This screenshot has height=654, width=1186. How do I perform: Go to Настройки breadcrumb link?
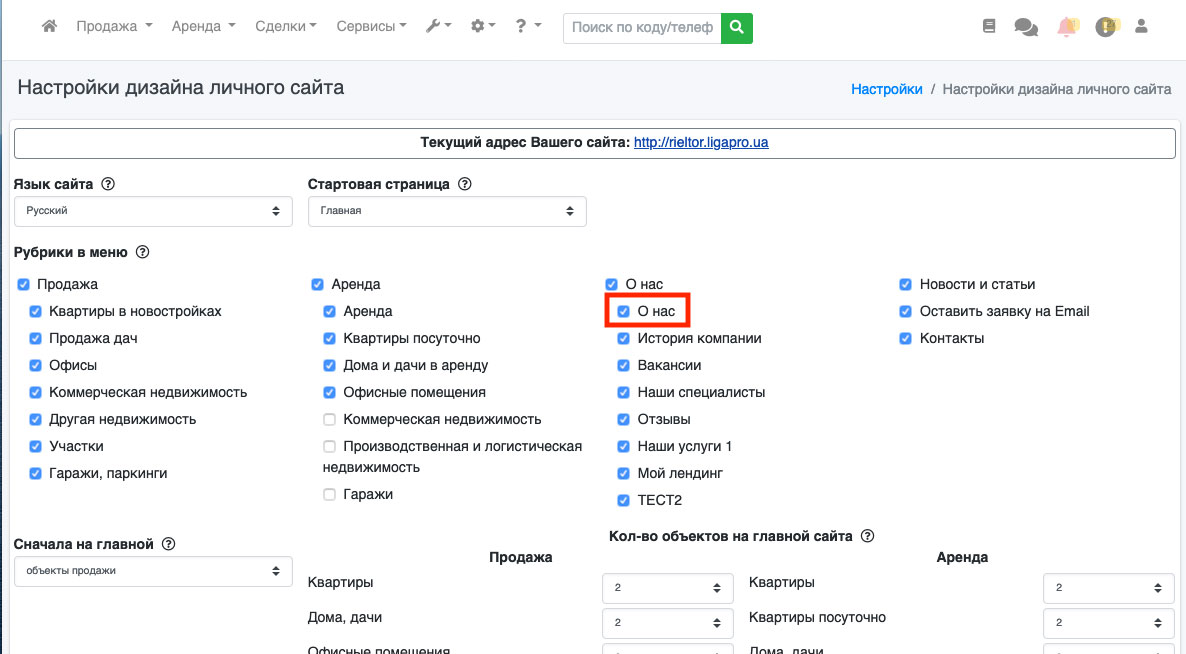point(886,89)
